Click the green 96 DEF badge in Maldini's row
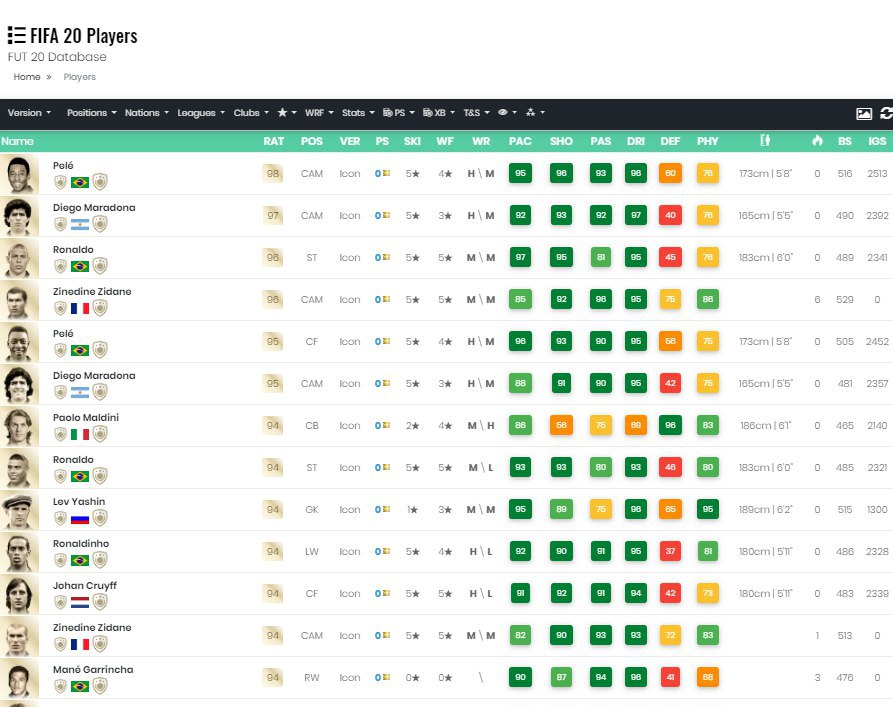Viewport: 893px width, 707px height. (670, 425)
